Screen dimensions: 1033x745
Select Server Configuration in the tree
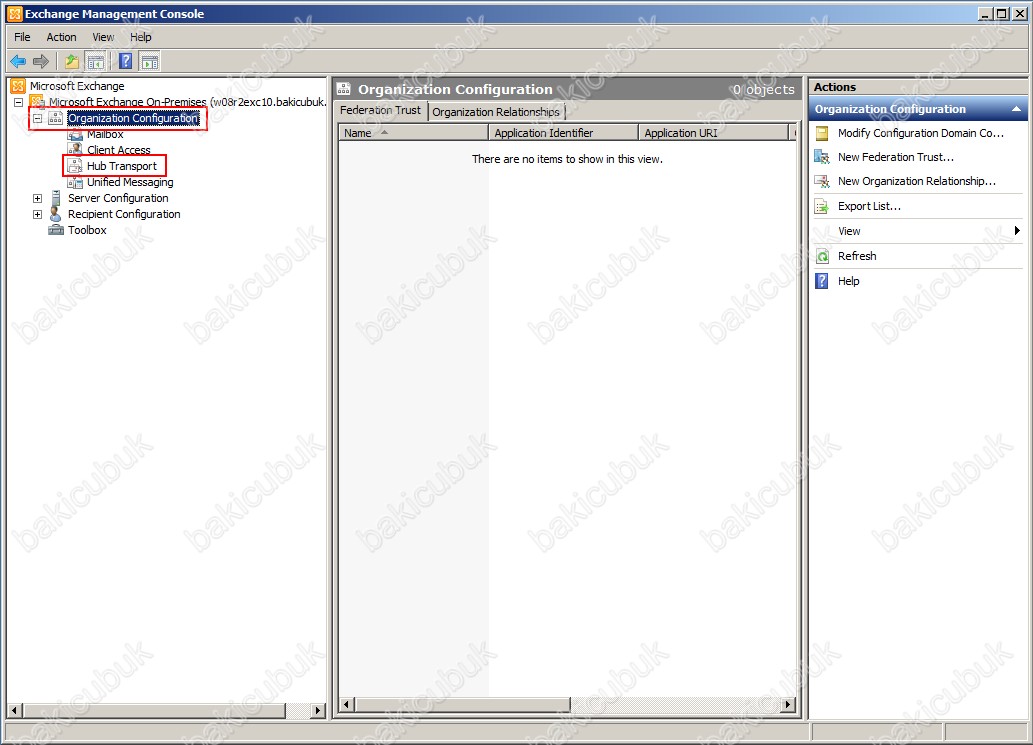118,198
